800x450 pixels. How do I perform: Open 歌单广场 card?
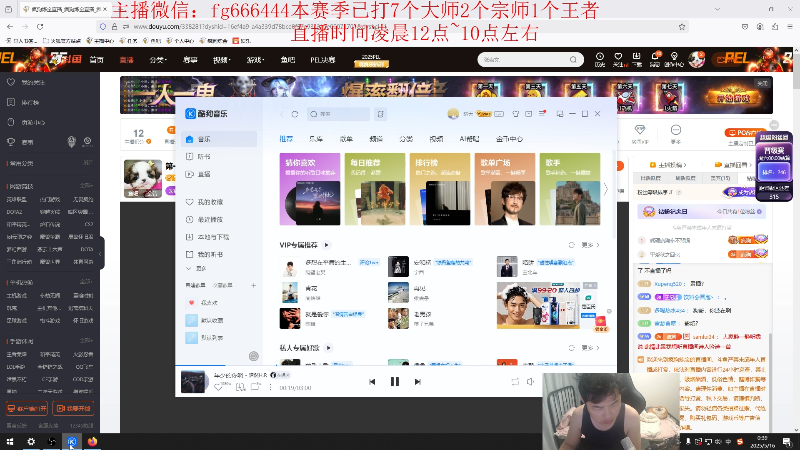pos(505,189)
